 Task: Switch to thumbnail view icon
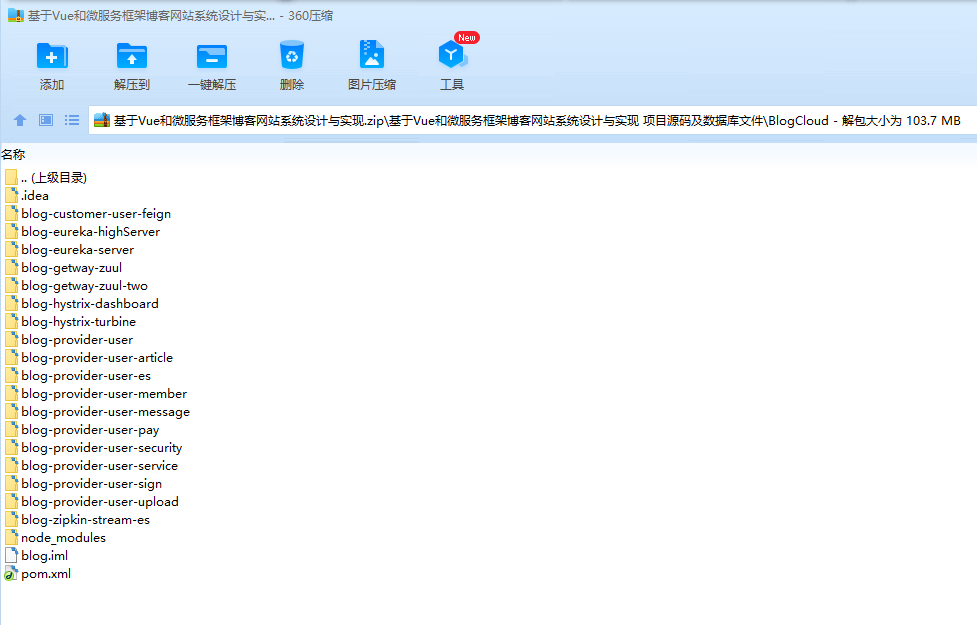46,120
